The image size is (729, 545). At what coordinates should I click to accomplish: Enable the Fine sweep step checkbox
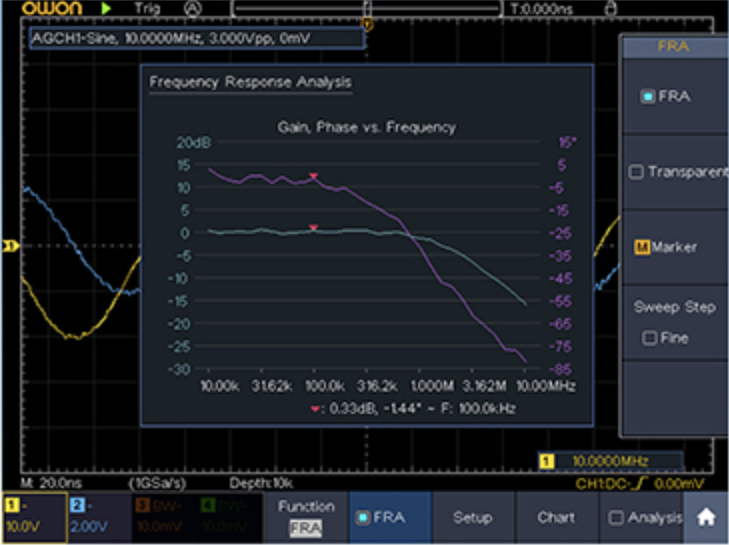click(649, 338)
